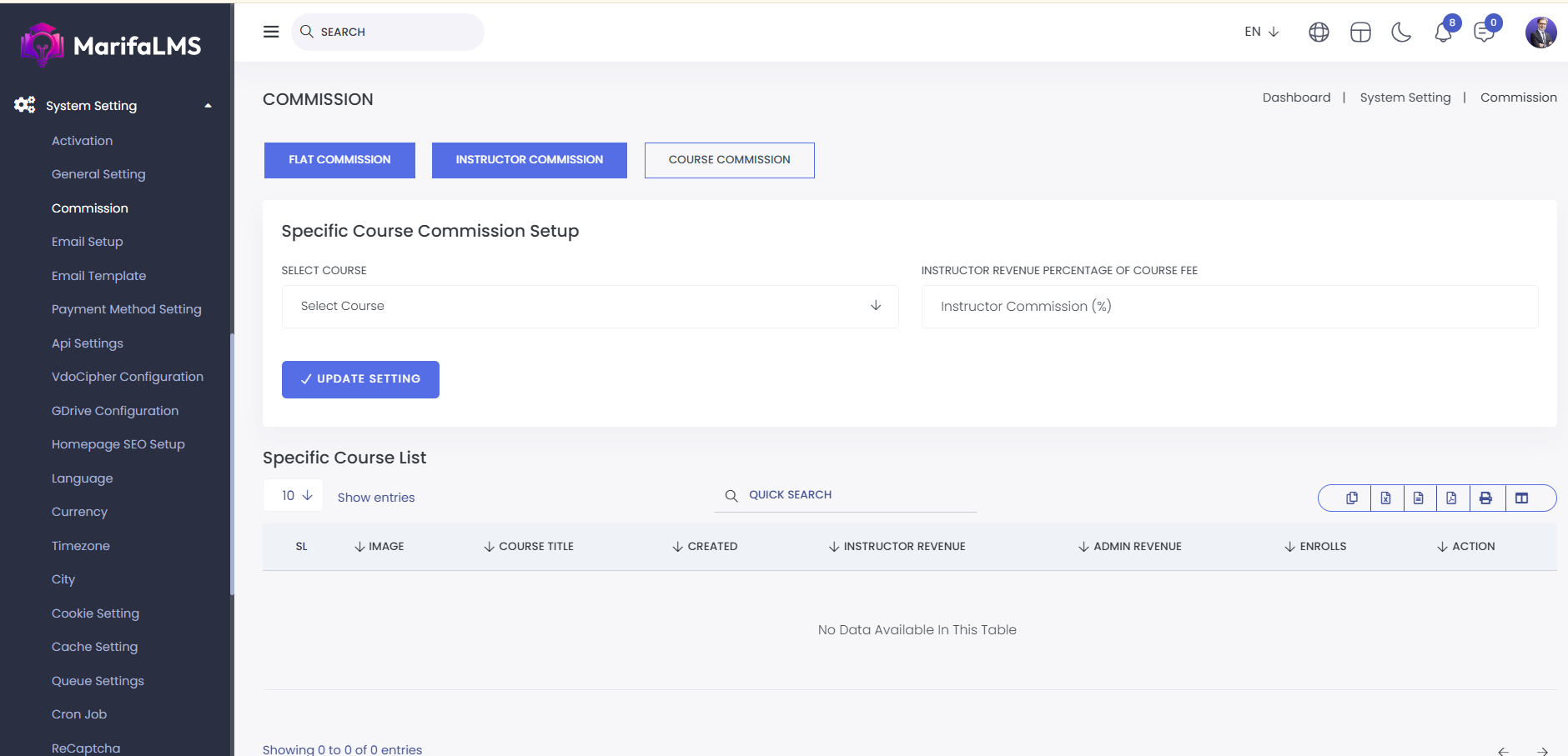Export the course list as PDF
The image size is (1568, 756).
1452,498
